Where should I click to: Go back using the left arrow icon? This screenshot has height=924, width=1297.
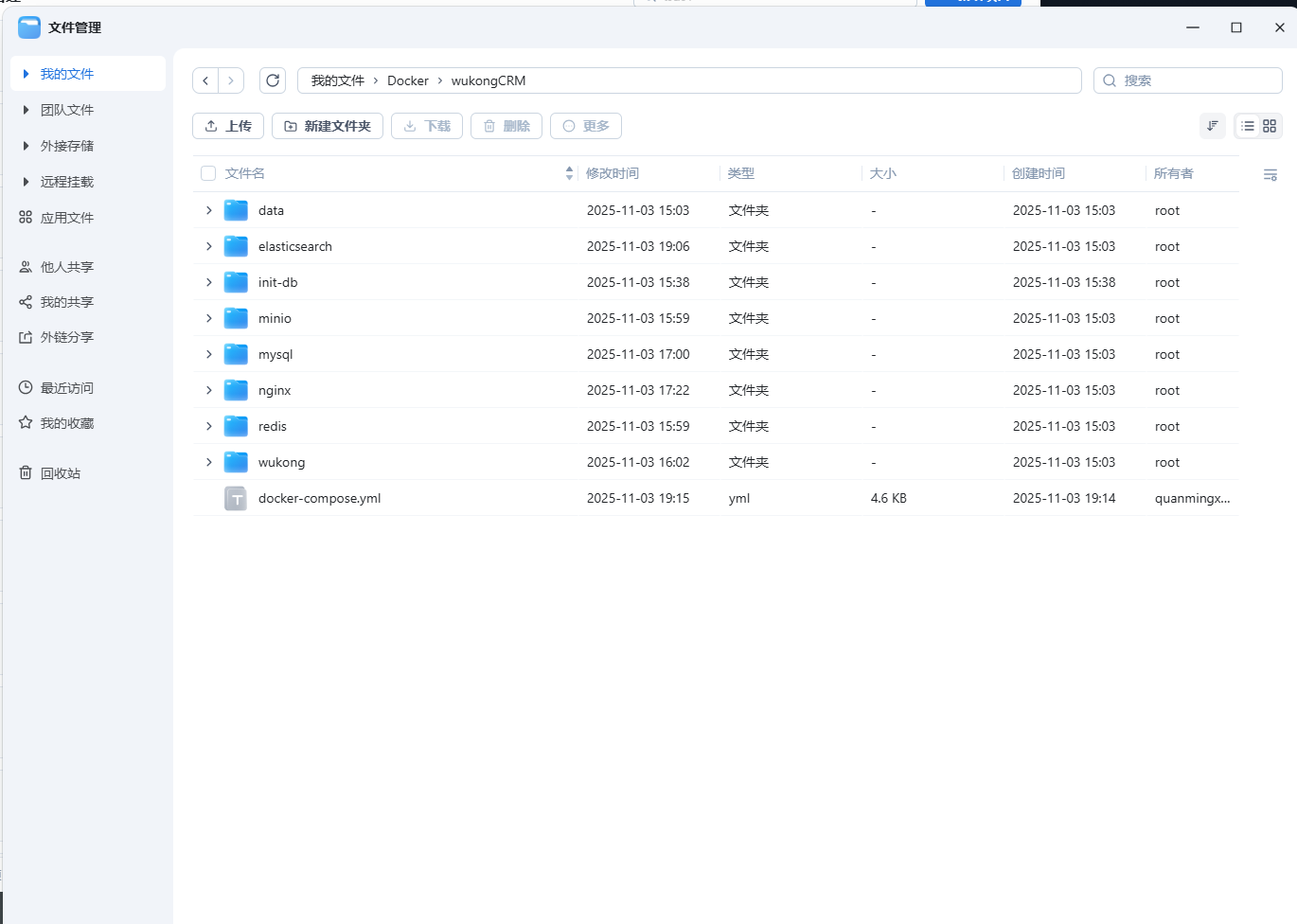[x=205, y=80]
